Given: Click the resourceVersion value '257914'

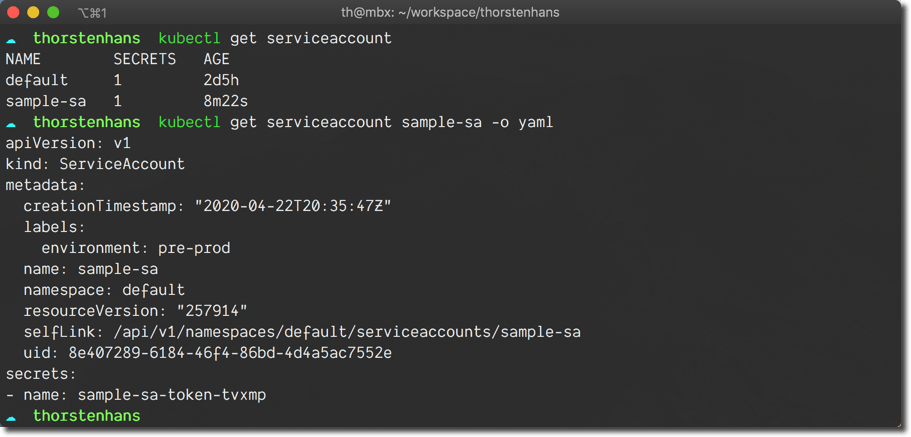Looking at the screenshot, I should coord(211,311).
